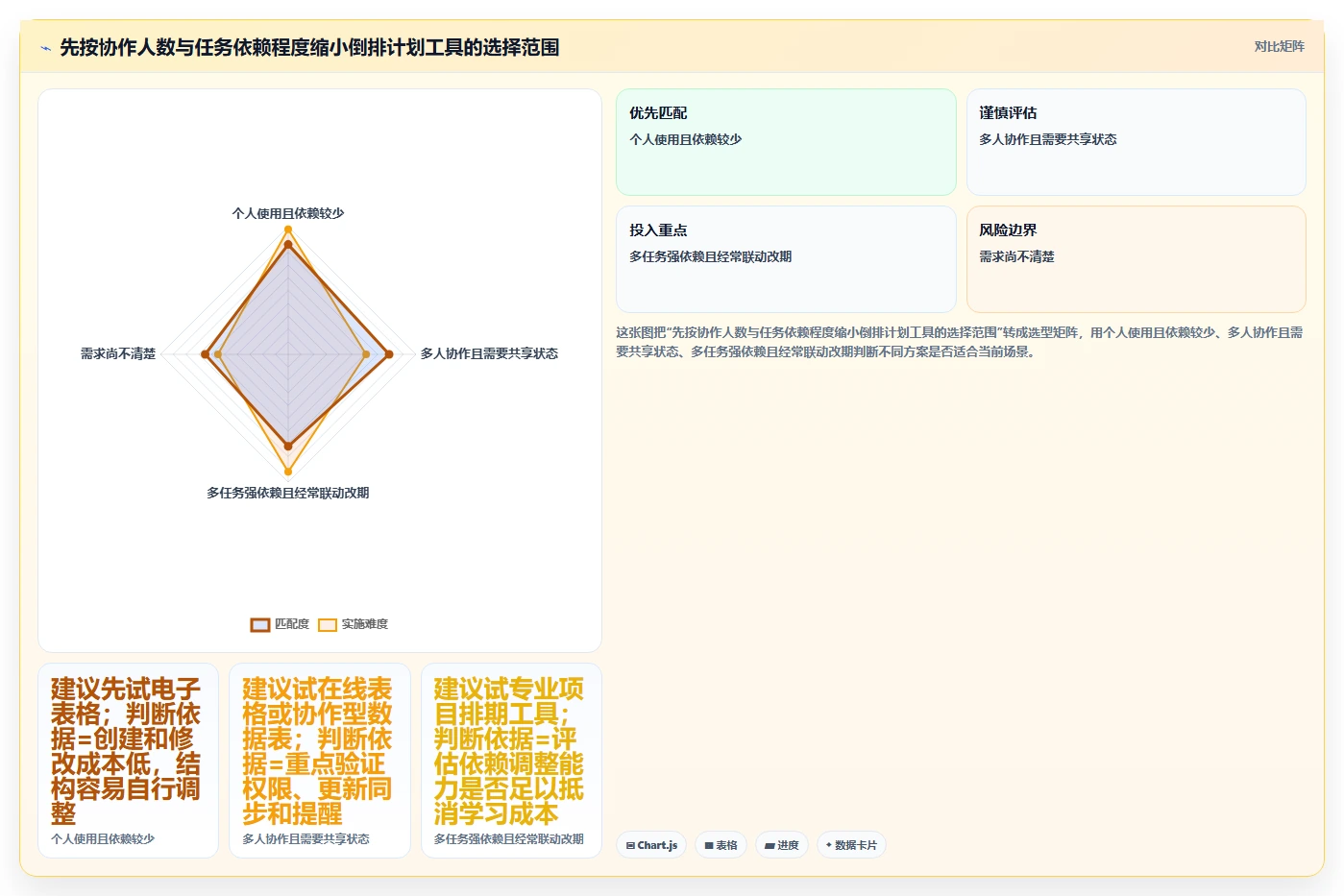The width and height of the screenshot is (1344, 896).
Task: Click the 建议先试电子表格 recommendation card
Action: (128, 761)
